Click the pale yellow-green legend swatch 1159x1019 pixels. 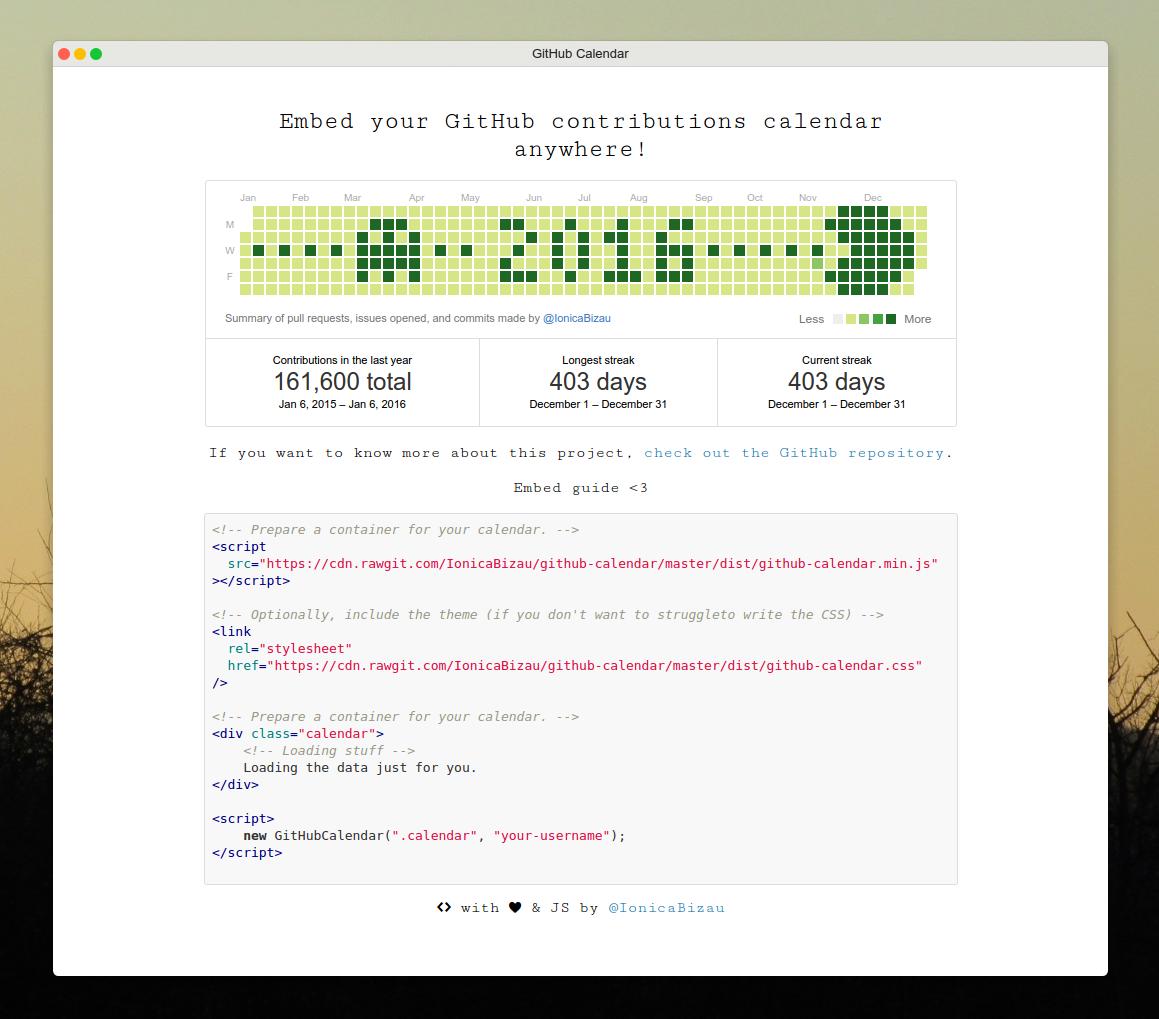click(851, 319)
